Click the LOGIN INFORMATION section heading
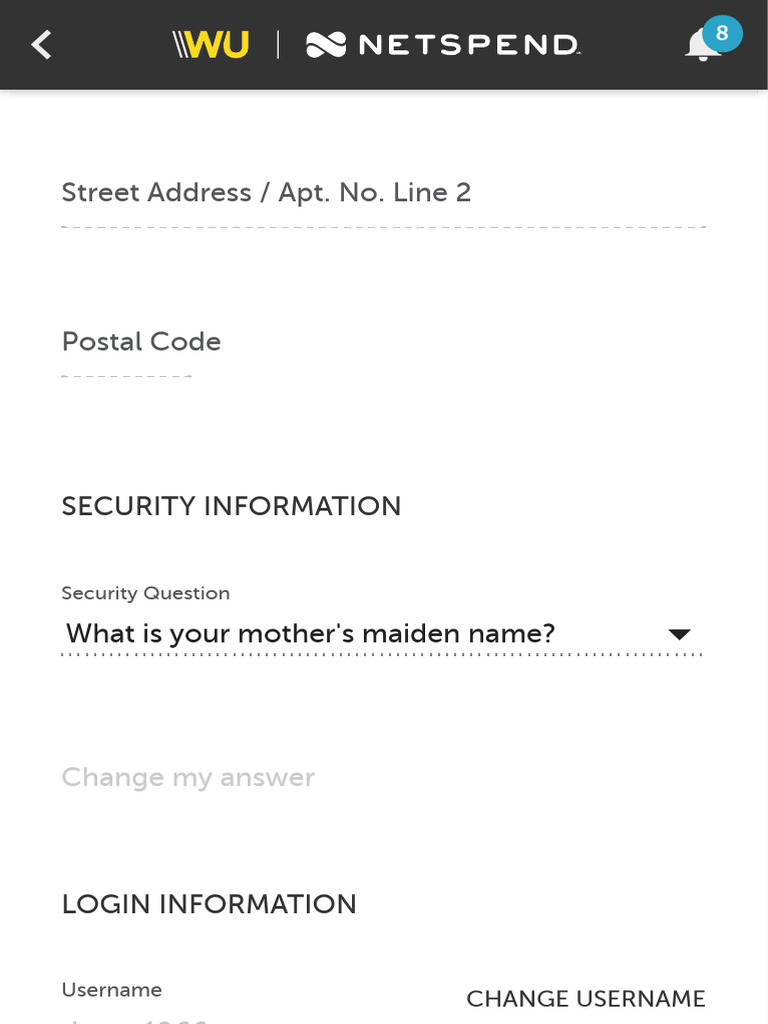This screenshot has height=1024, width=768. (x=209, y=904)
